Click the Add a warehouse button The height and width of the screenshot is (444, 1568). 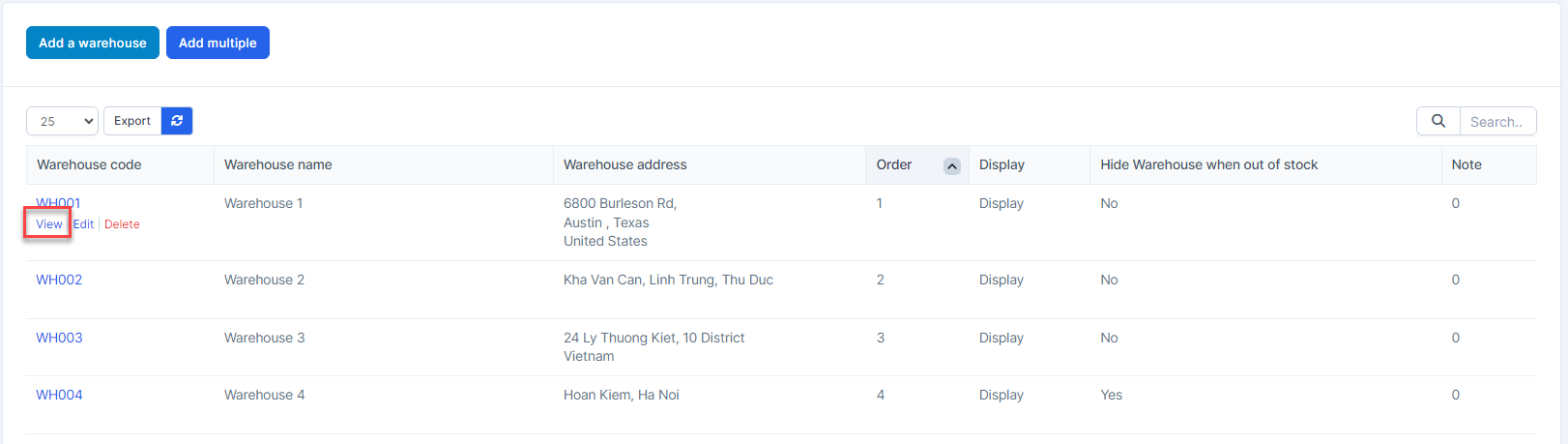click(93, 43)
